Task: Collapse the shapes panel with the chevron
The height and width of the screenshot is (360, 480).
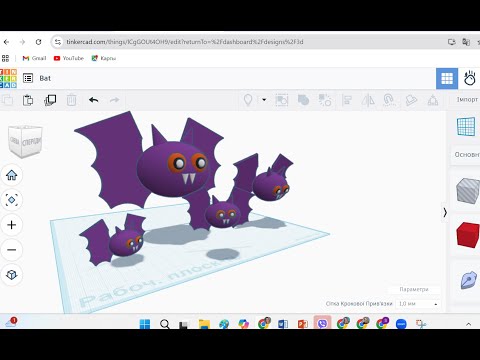Action: tap(445, 212)
